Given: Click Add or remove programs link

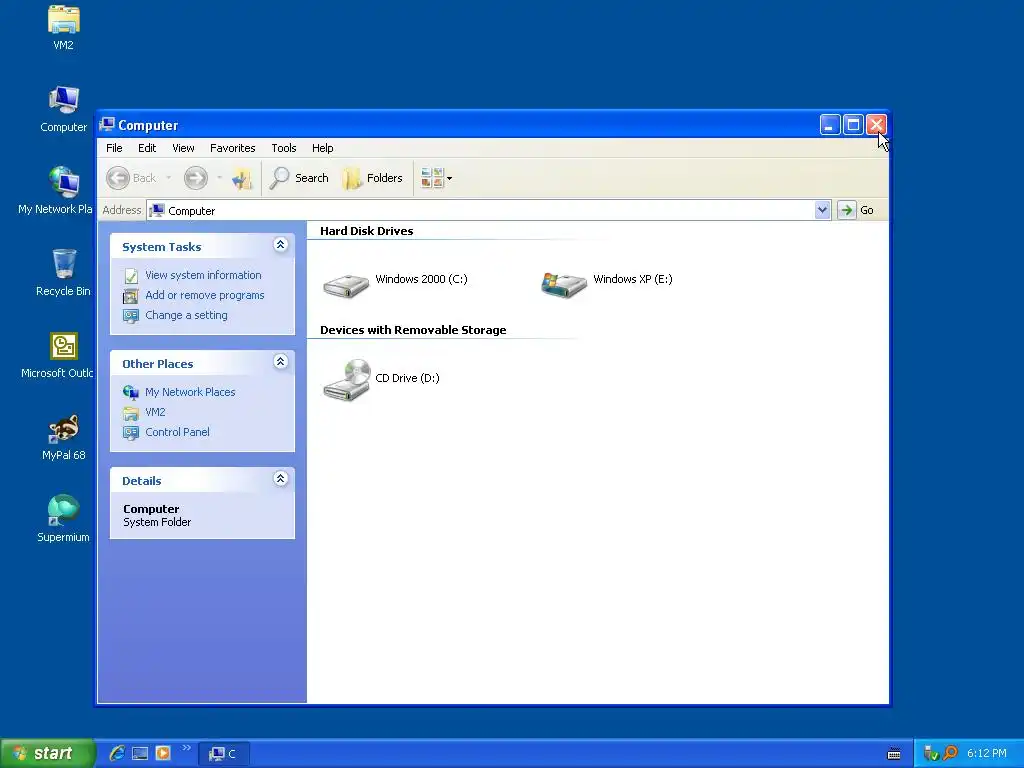Looking at the screenshot, I should click(204, 295).
